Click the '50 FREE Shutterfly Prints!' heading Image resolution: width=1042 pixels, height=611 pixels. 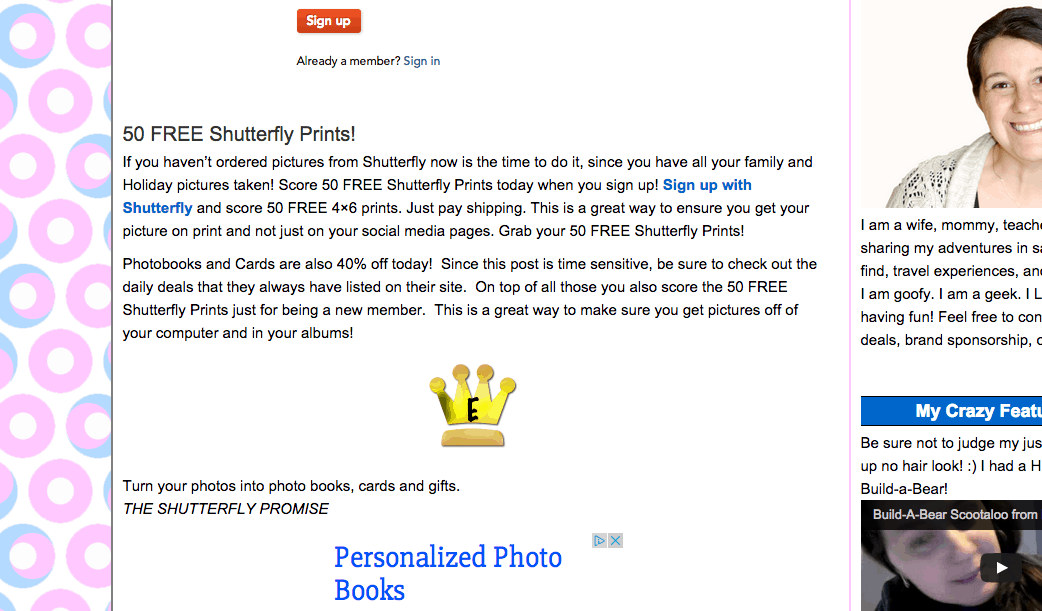[x=239, y=134]
